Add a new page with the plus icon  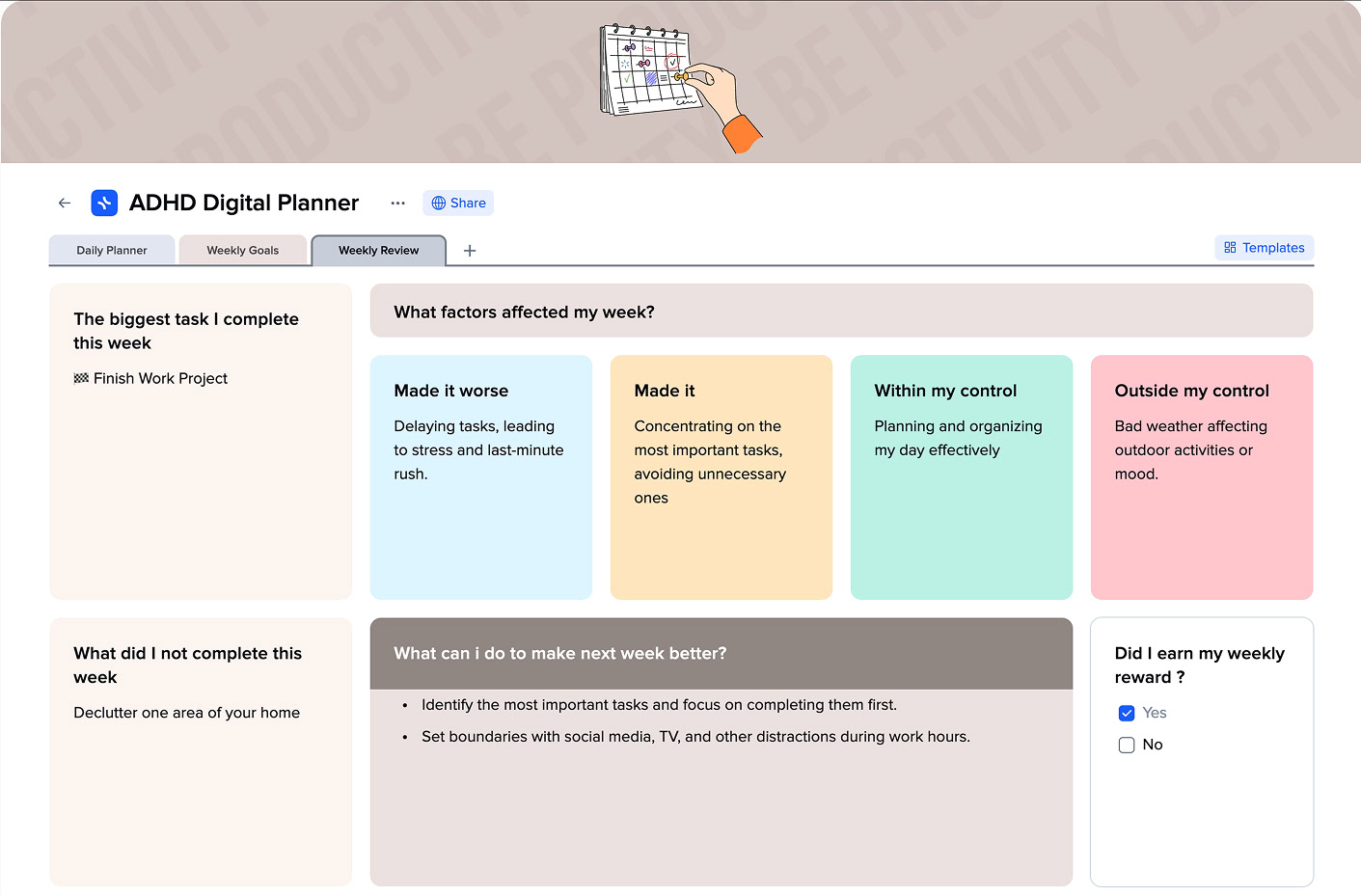(470, 250)
